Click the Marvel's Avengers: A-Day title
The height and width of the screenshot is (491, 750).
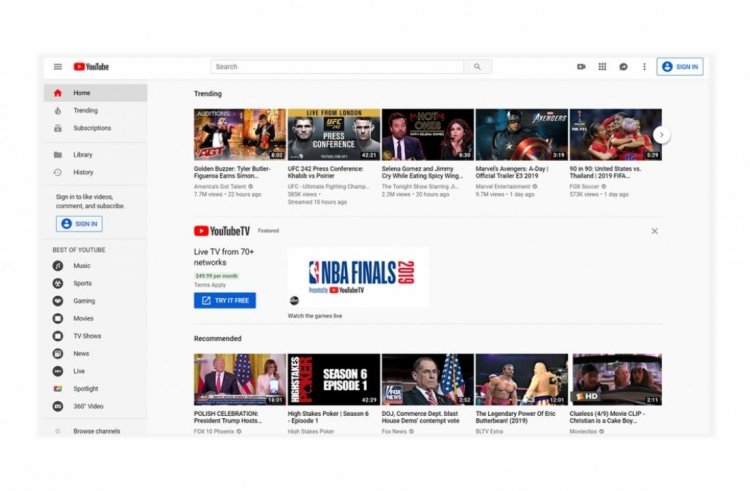(x=512, y=172)
